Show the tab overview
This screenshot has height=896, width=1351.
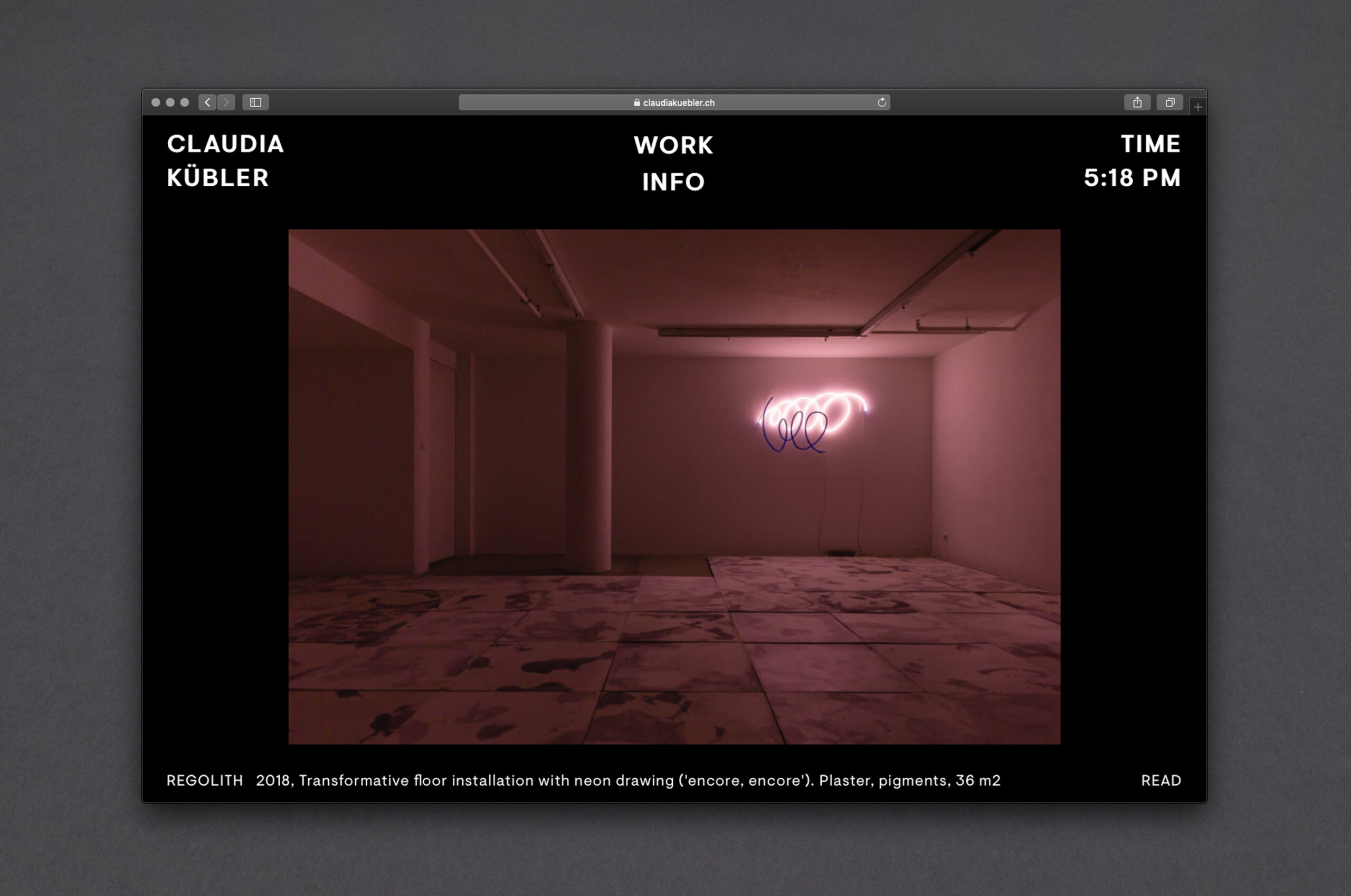point(1170,102)
